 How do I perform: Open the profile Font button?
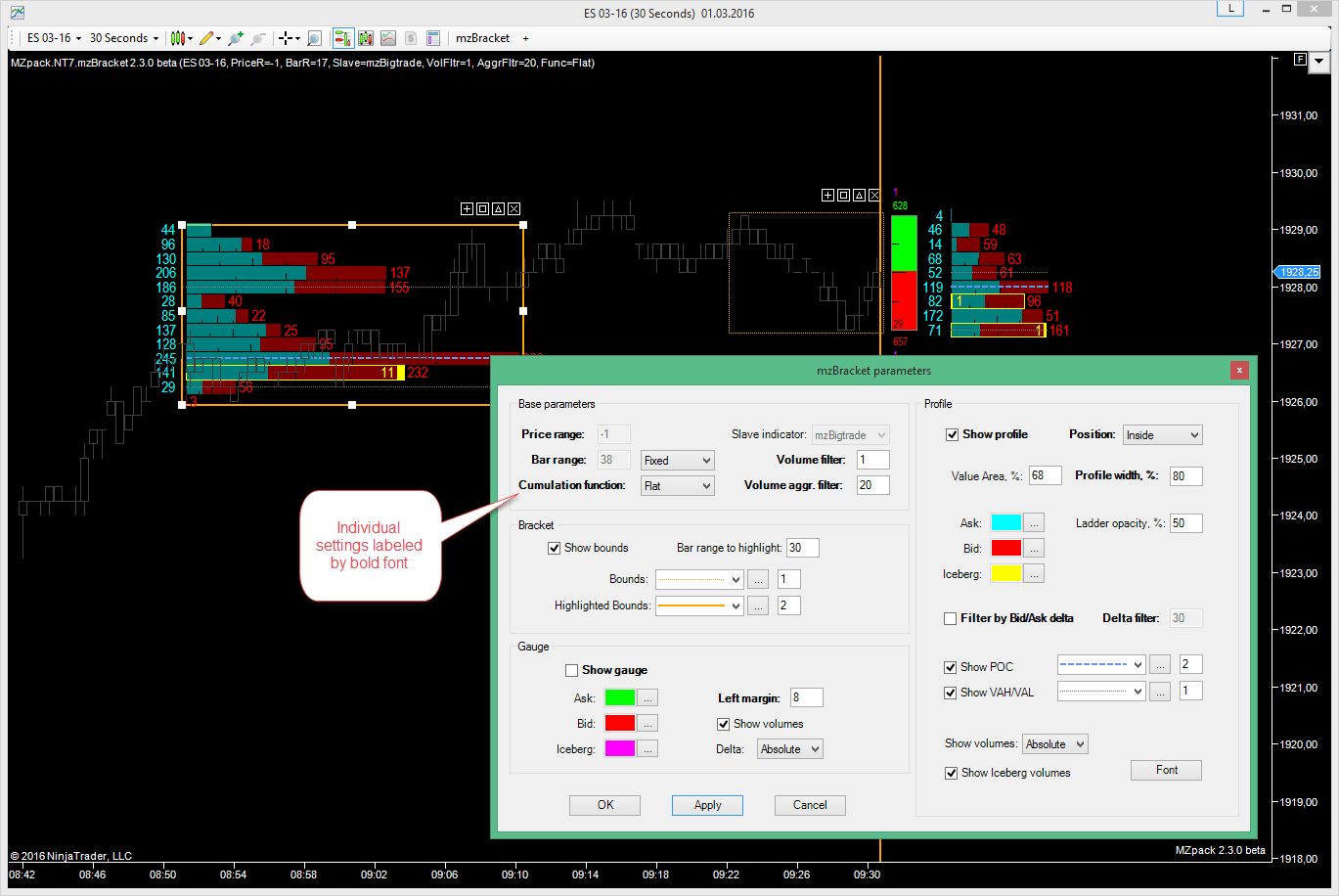click(1166, 770)
